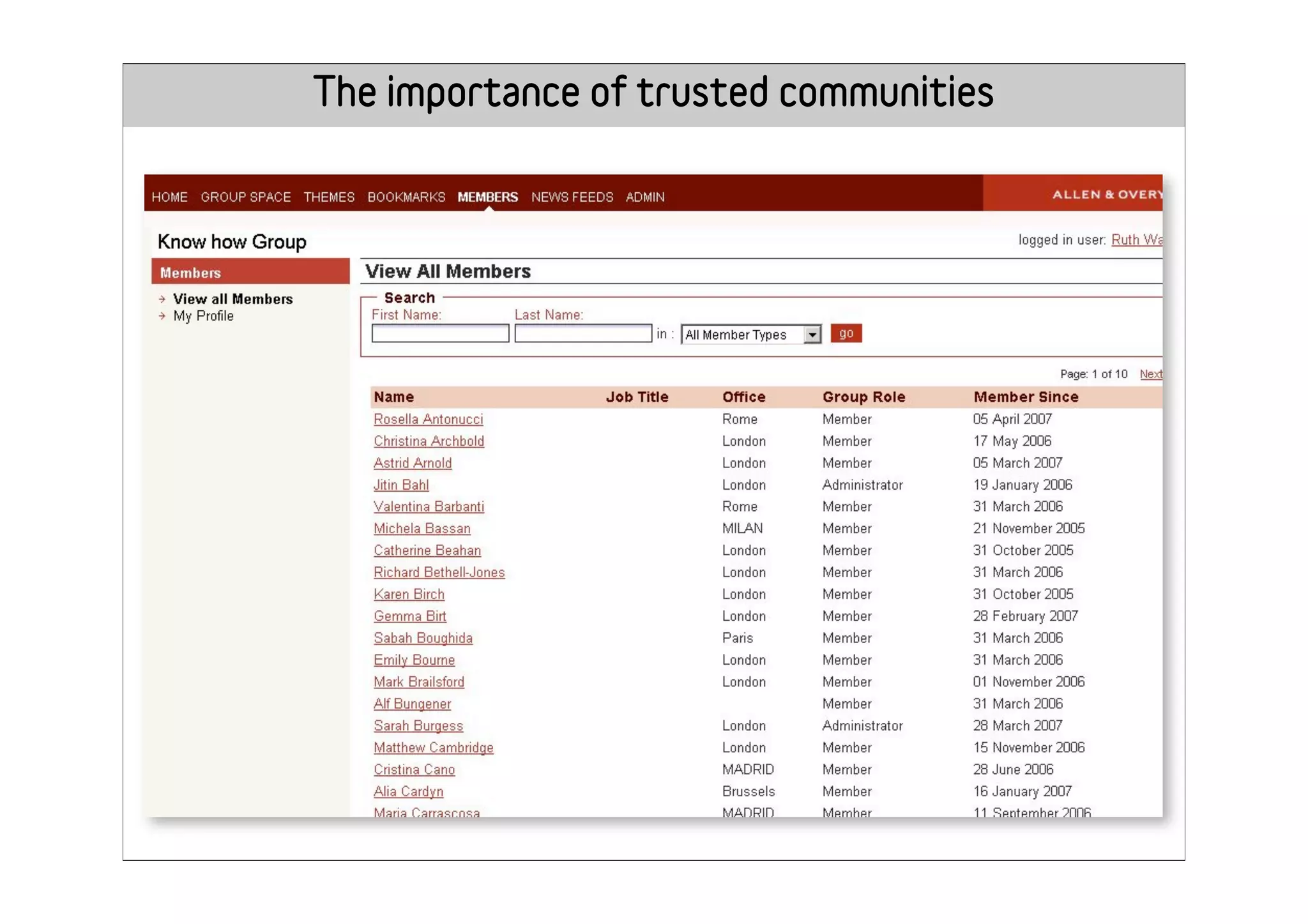
Task: Click the First Name search field
Action: (x=440, y=333)
